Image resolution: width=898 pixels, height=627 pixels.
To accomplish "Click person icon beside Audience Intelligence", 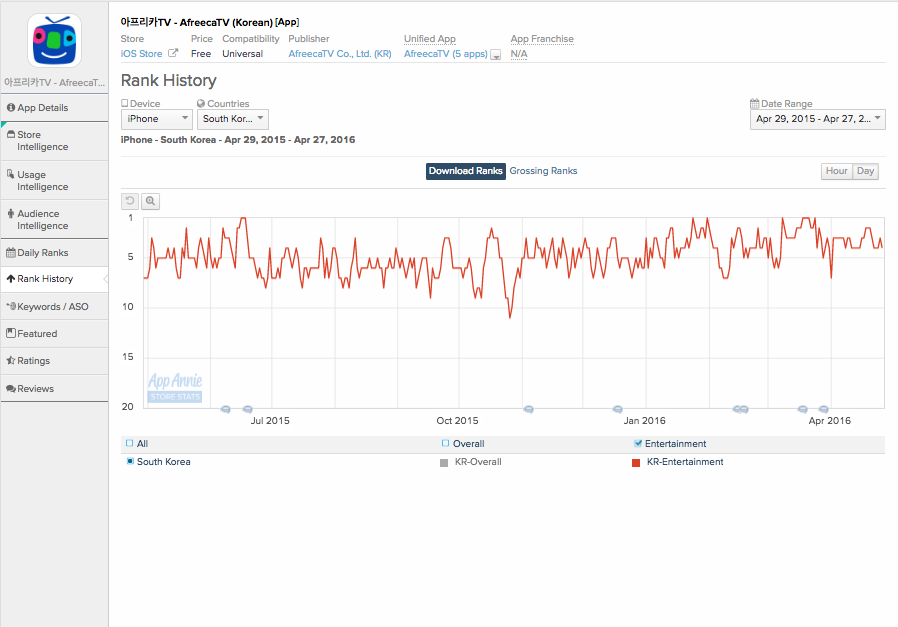I will coord(11,214).
